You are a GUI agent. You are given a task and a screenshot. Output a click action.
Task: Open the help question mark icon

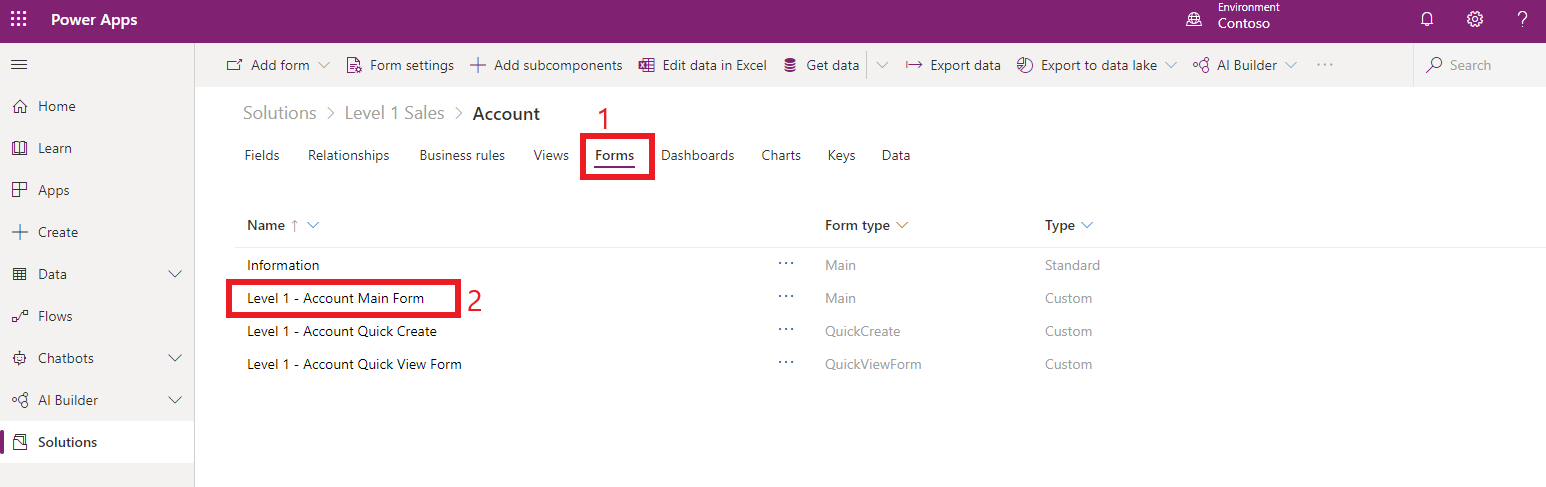pyautogui.click(x=1522, y=20)
